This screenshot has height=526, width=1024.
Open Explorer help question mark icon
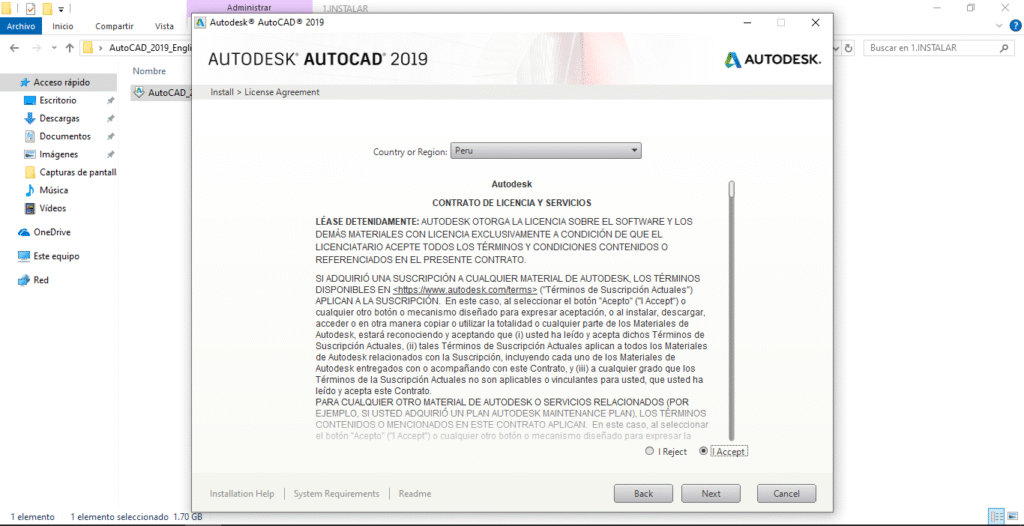pos(1015,25)
